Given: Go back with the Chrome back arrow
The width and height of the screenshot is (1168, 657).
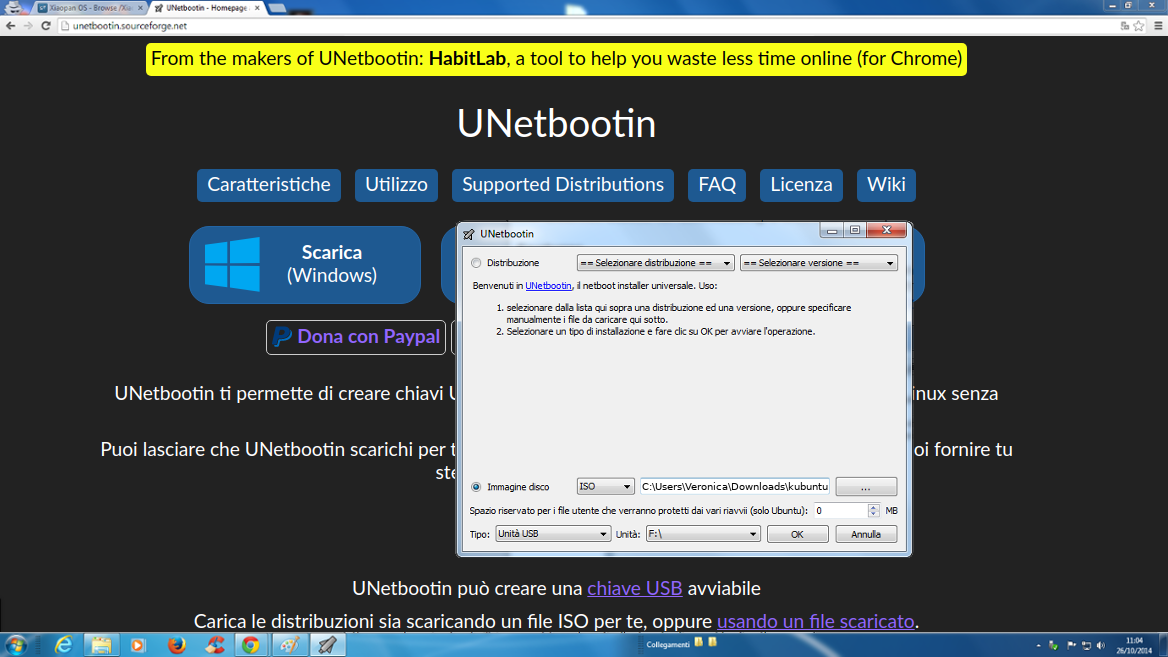Looking at the screenshot, I should point(10,25).
